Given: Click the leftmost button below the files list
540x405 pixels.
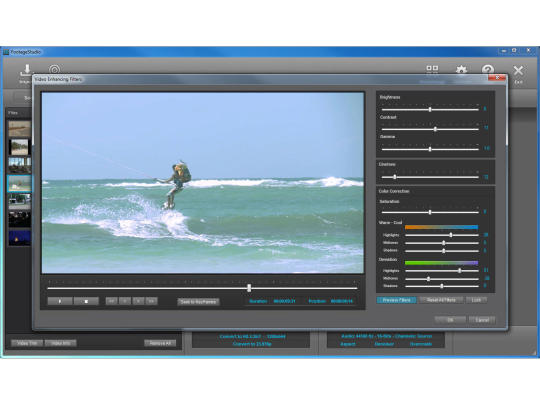Looking at the screenshot, I should (x=27, y=343).
